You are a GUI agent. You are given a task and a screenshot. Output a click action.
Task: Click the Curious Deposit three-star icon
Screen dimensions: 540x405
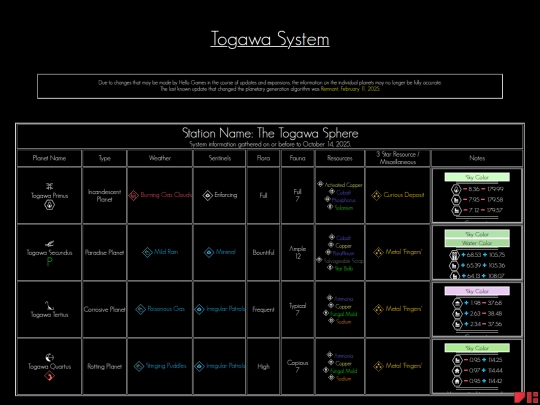[376, 195]
